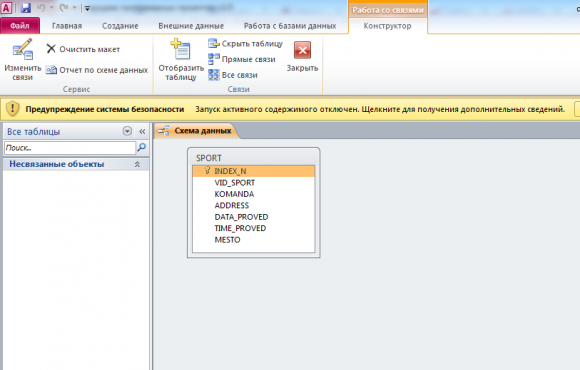Click the red Закрыть button
The image size is (580, 370).
302,57
